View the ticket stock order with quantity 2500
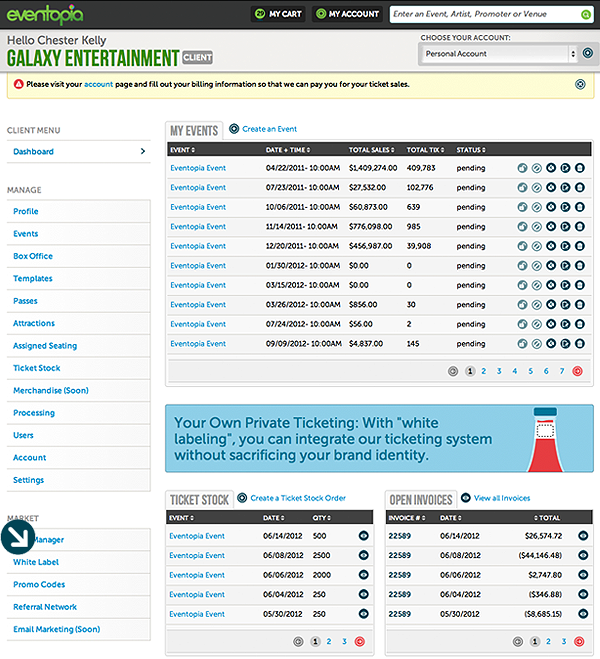The height and width of the screenshot is (659, 600). [363, 555]
